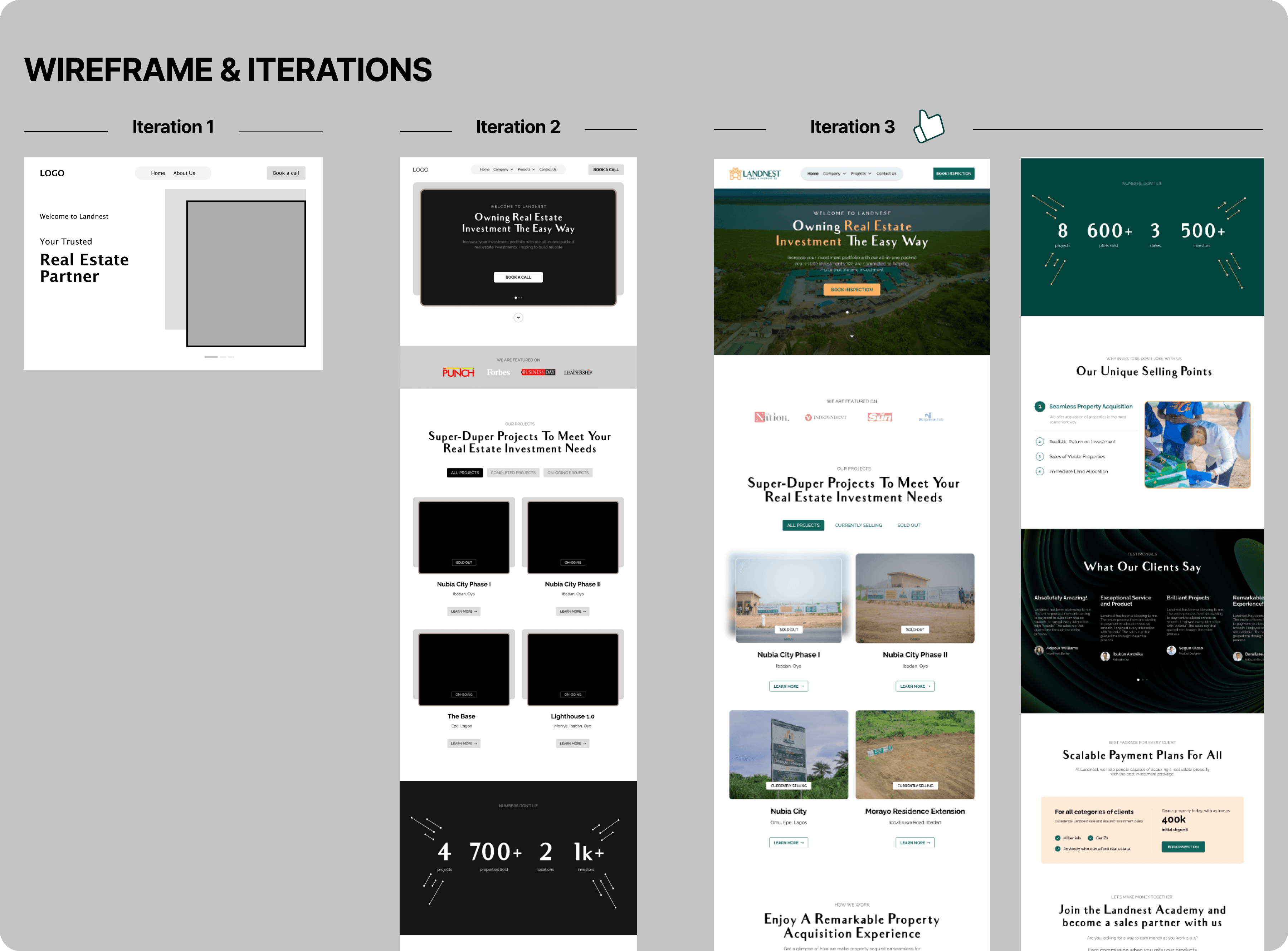The width and height of the screenshot is (1288, 951).
Task: Select Completed Projects filter tab in Iteration 2
Action: (x=513, y=472)
